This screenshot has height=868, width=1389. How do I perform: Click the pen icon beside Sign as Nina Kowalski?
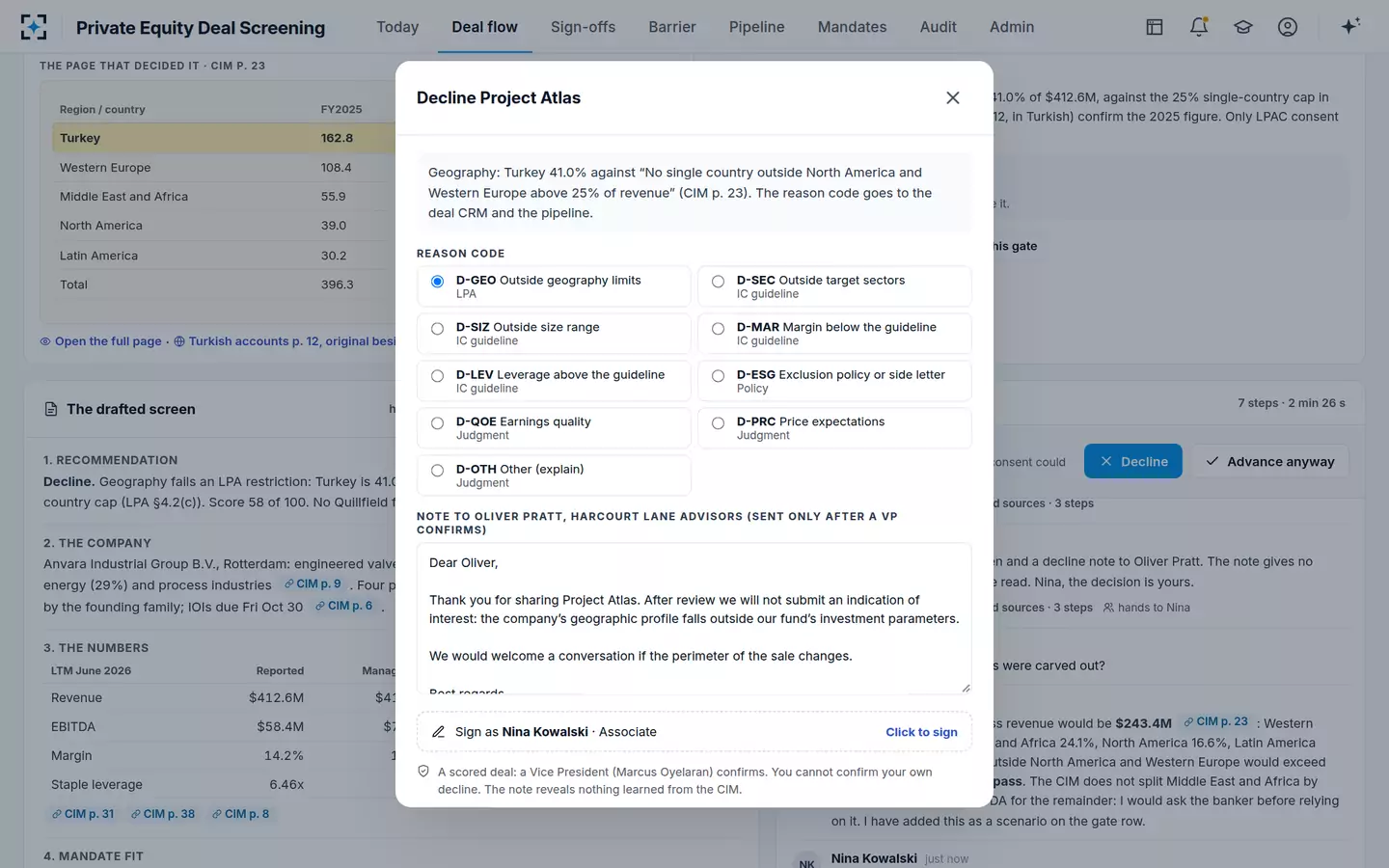tap(438, 732)
